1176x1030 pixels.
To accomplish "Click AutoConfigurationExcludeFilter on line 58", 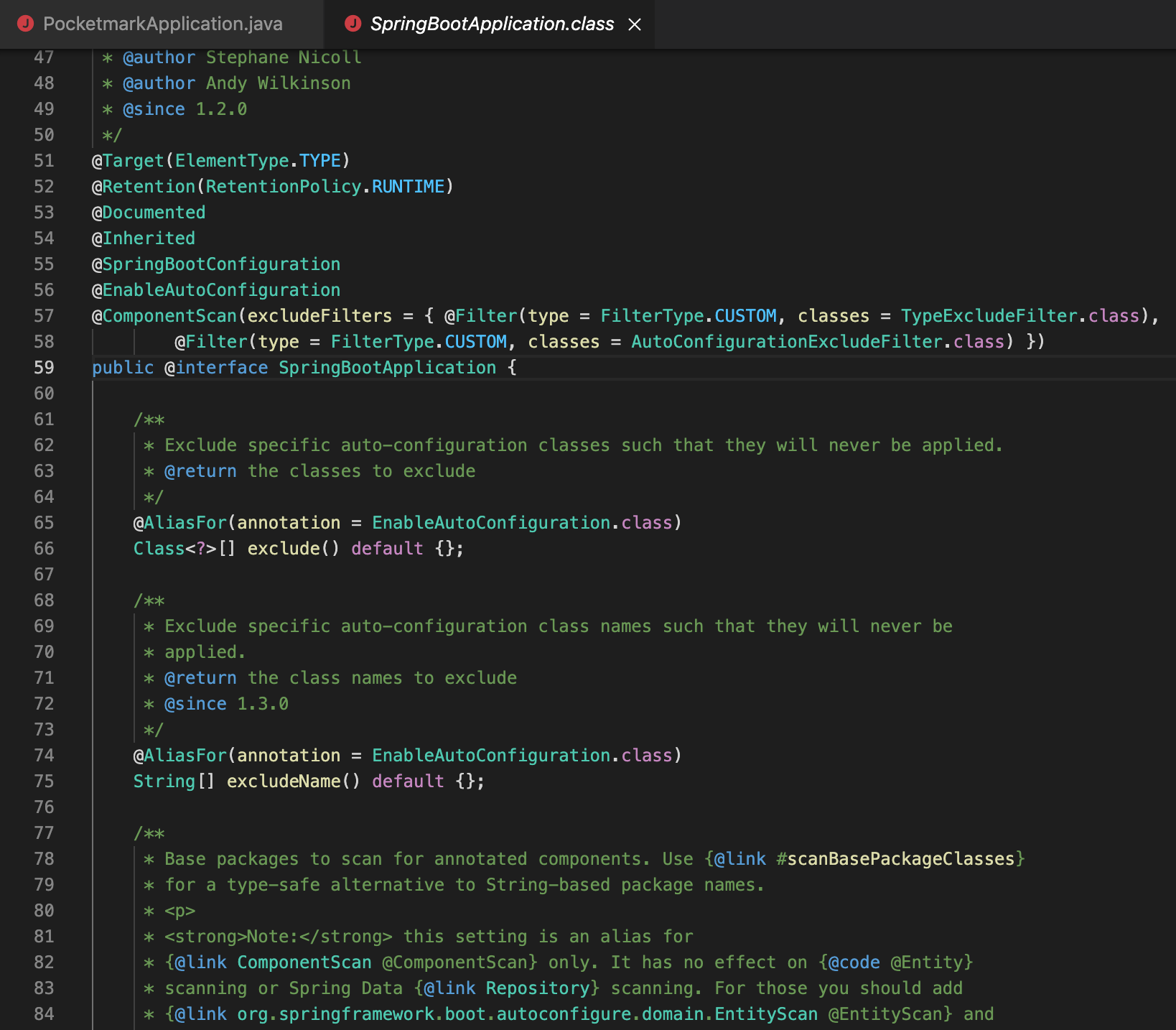I will coord(787,342).
